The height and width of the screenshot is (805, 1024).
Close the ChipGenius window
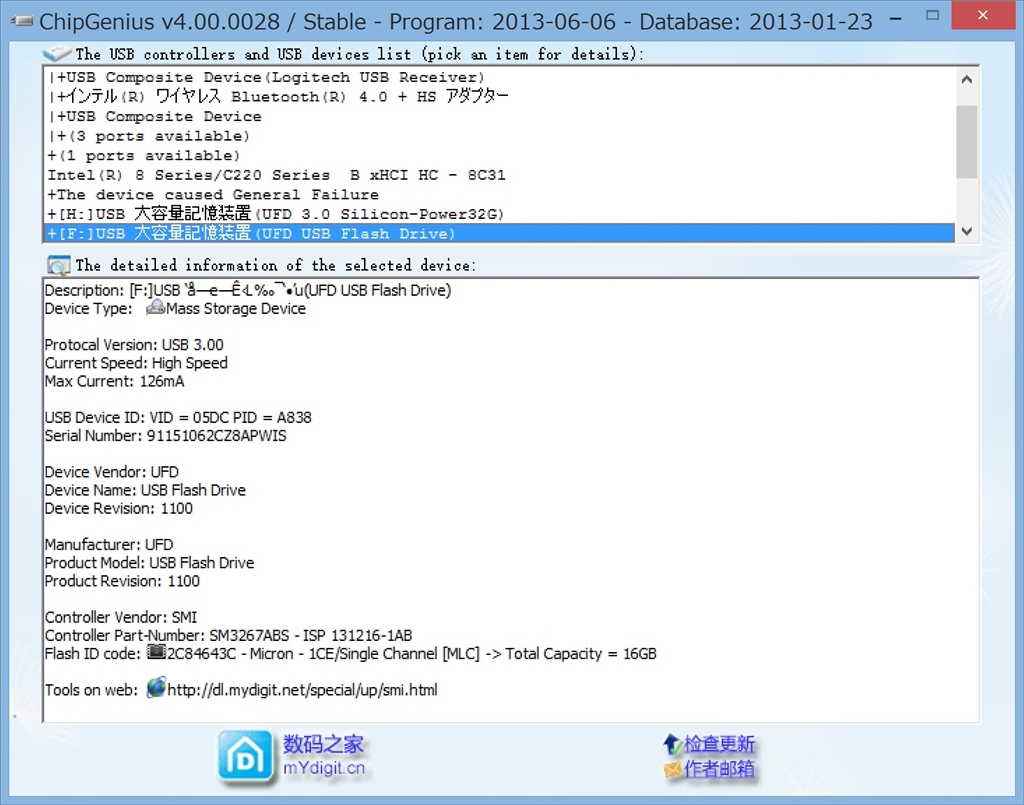click(983, 15)
